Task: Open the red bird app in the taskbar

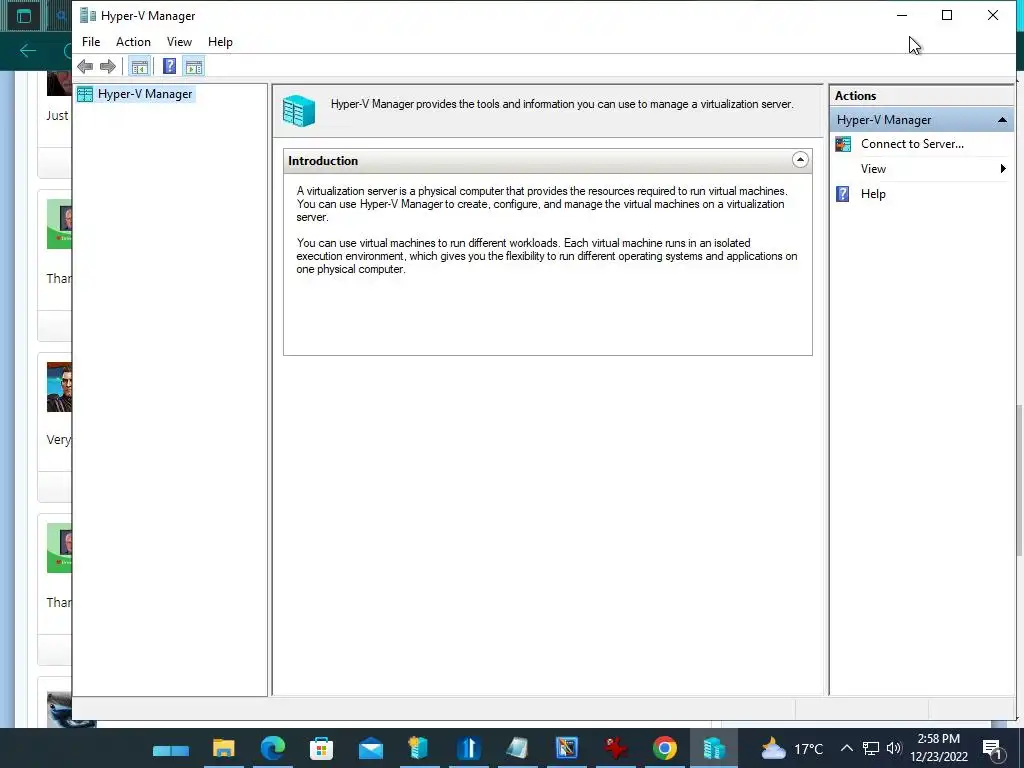Action: click(x=615, y=748)
